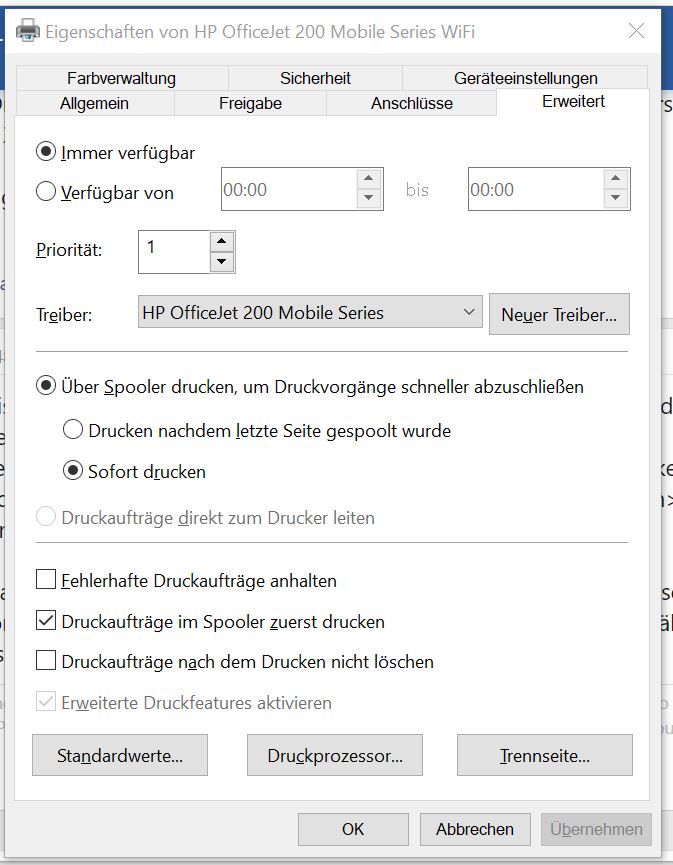Click the Trennseite... button
This screenshot has height=865, width=673.
point(544,755)
